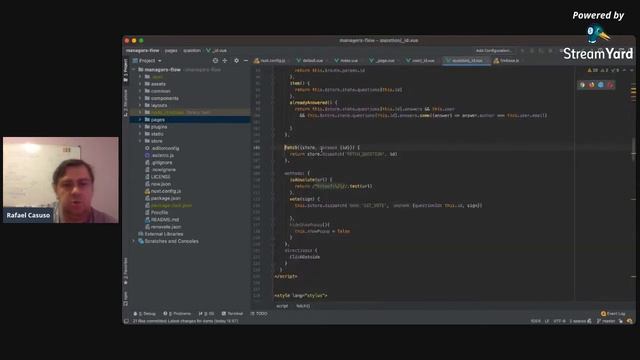Click the Event Log icon in status bar

[603, 313]
